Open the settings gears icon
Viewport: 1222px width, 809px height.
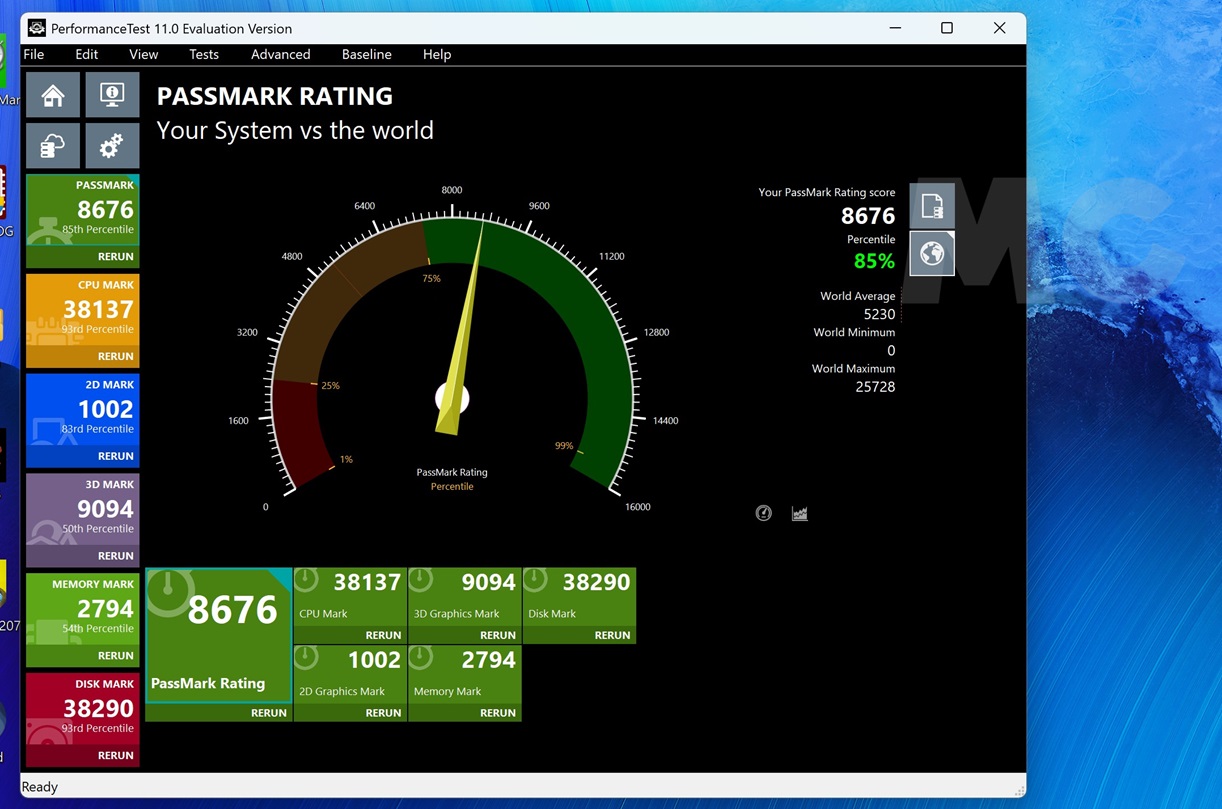(112, 147)
